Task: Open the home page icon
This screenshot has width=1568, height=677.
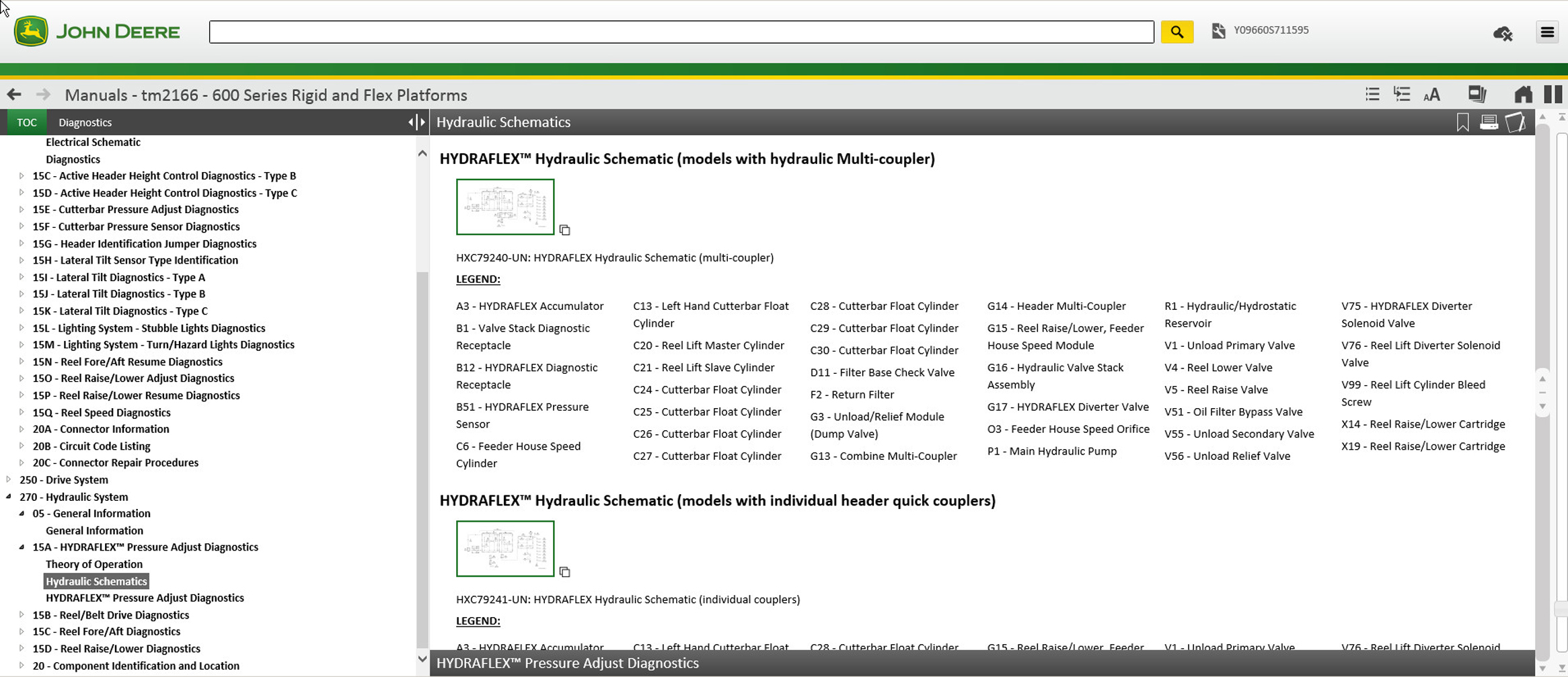Action: pos(1523,95)
